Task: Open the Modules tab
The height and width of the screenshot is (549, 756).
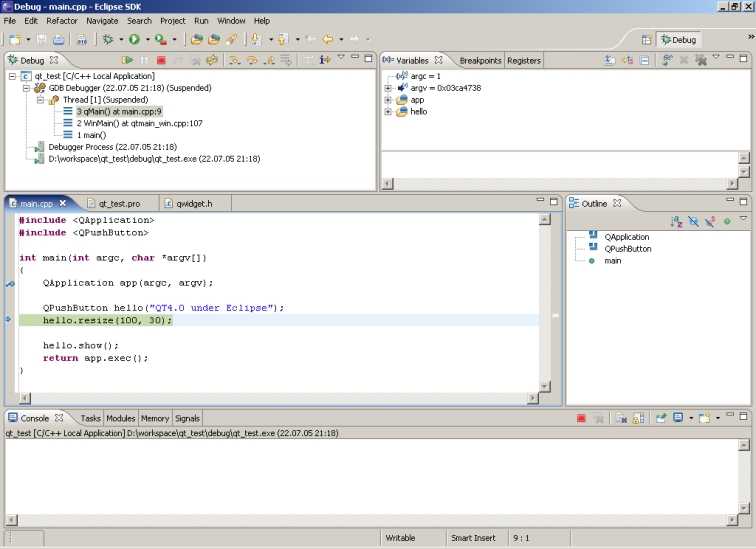Action: 121,418
